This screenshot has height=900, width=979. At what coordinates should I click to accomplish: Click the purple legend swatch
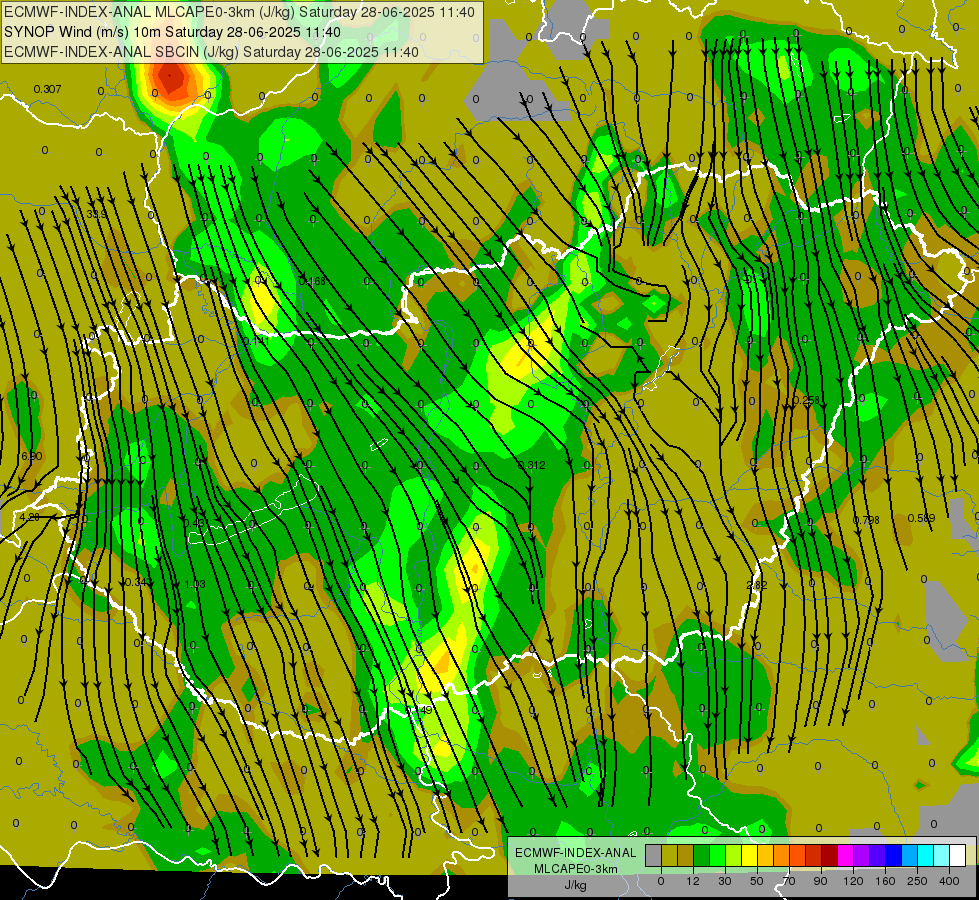click(862, 856)
